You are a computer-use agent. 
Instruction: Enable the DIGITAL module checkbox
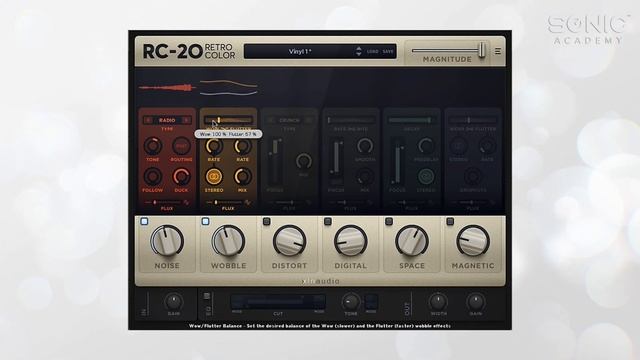tap(328, 221)
